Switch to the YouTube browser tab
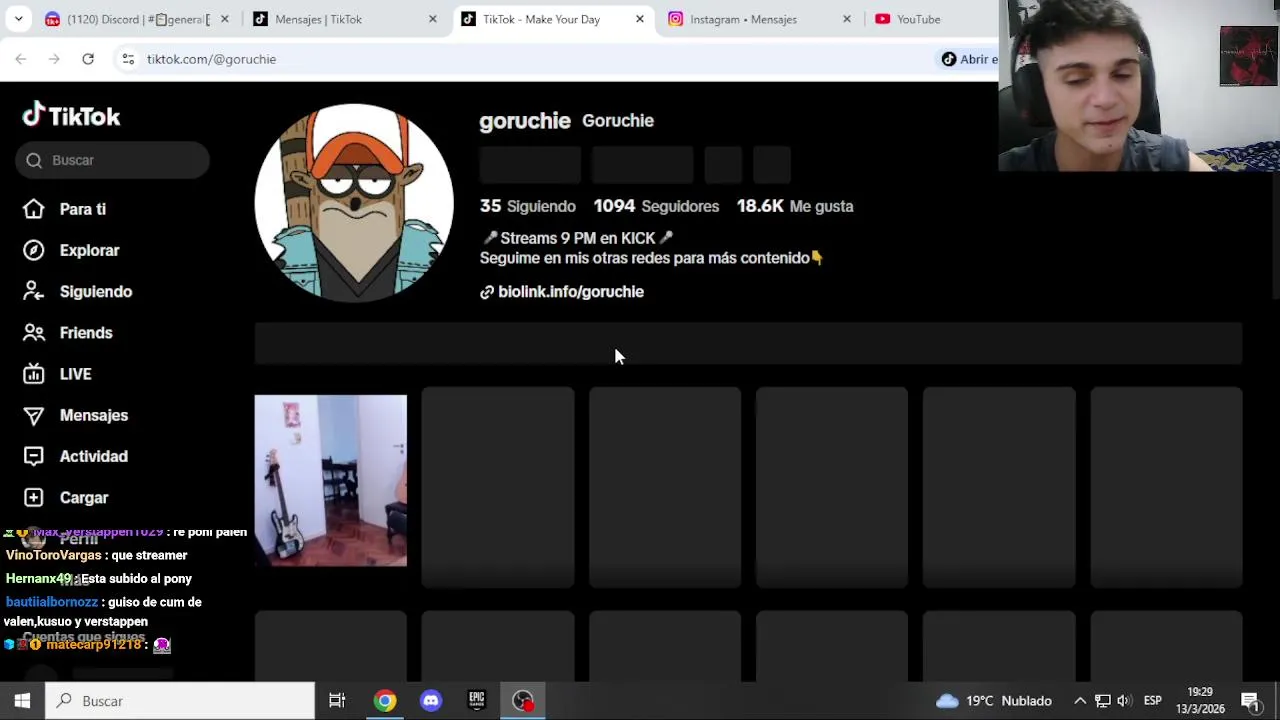Viewport: 1280px width, 720px height. pos(918,19)
